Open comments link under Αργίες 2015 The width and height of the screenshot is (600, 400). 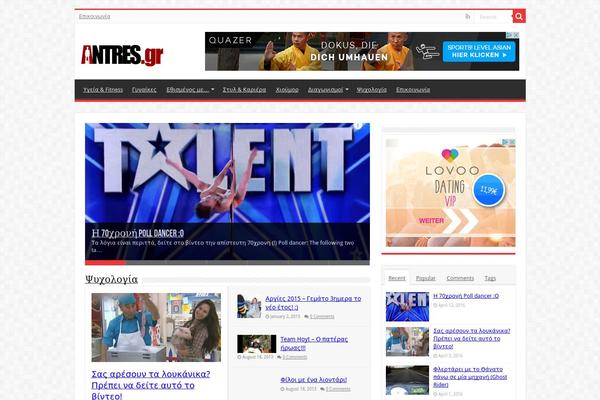pos(322,317)
